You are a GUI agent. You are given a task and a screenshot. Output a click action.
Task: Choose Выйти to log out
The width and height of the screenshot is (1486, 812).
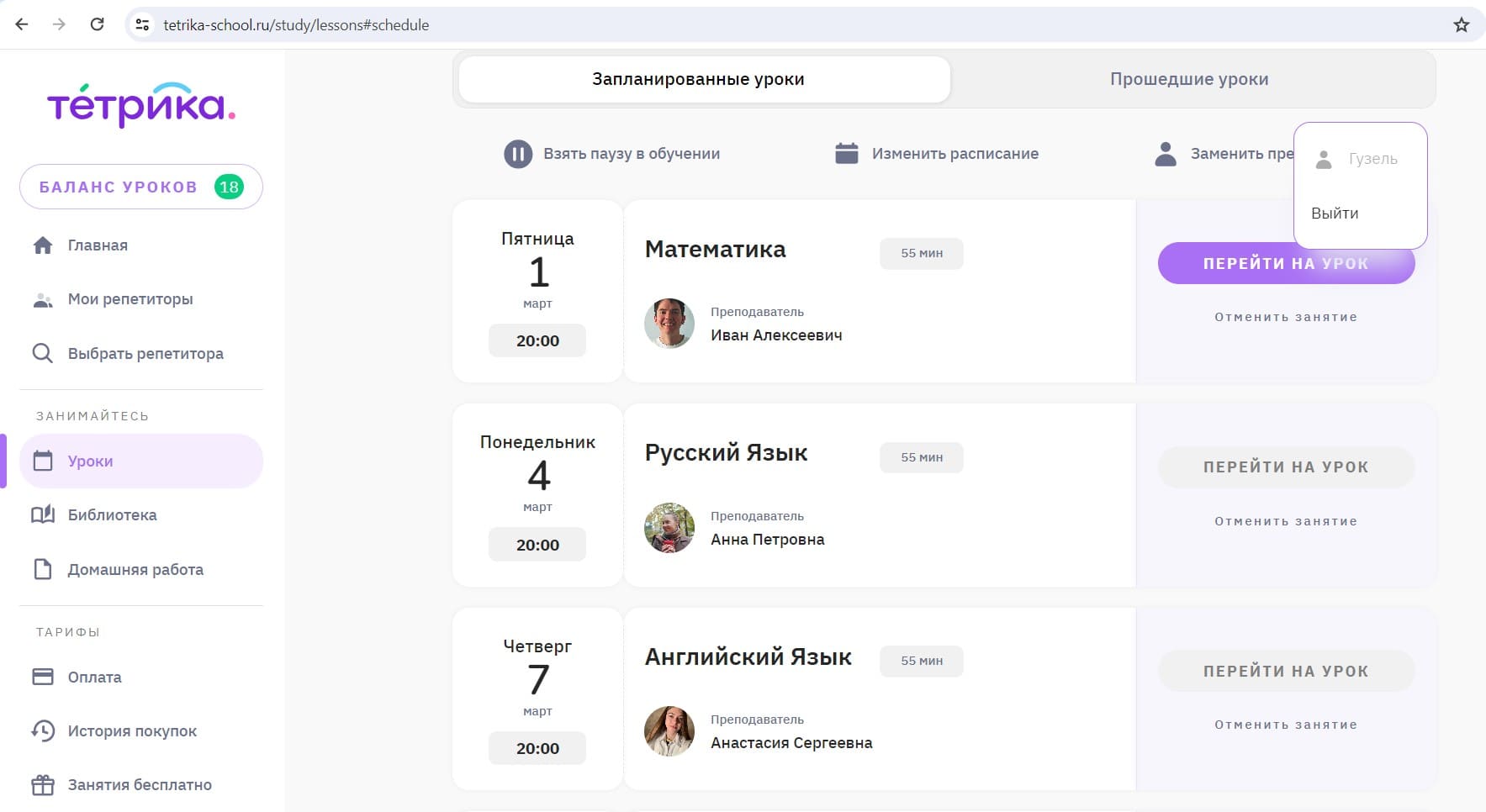(x=1335, y=214)
